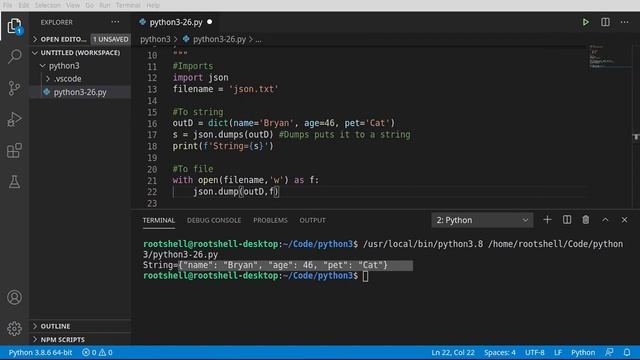This screenshot has width=640, height=360.
Task: Open the Search view icon
Action: click(14, 56)
